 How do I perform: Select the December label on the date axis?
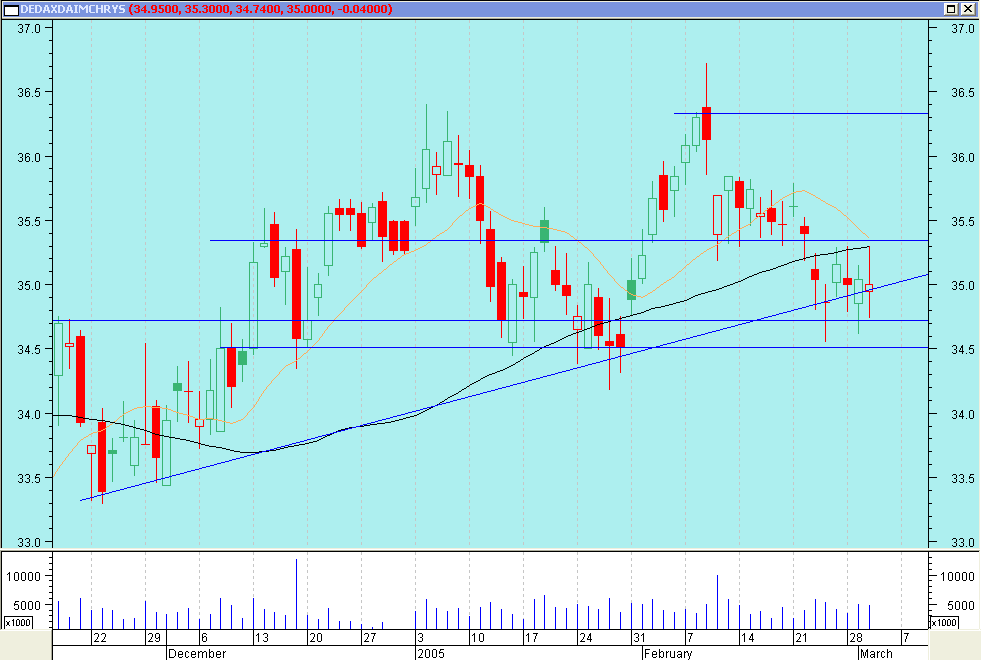point(197,653)
